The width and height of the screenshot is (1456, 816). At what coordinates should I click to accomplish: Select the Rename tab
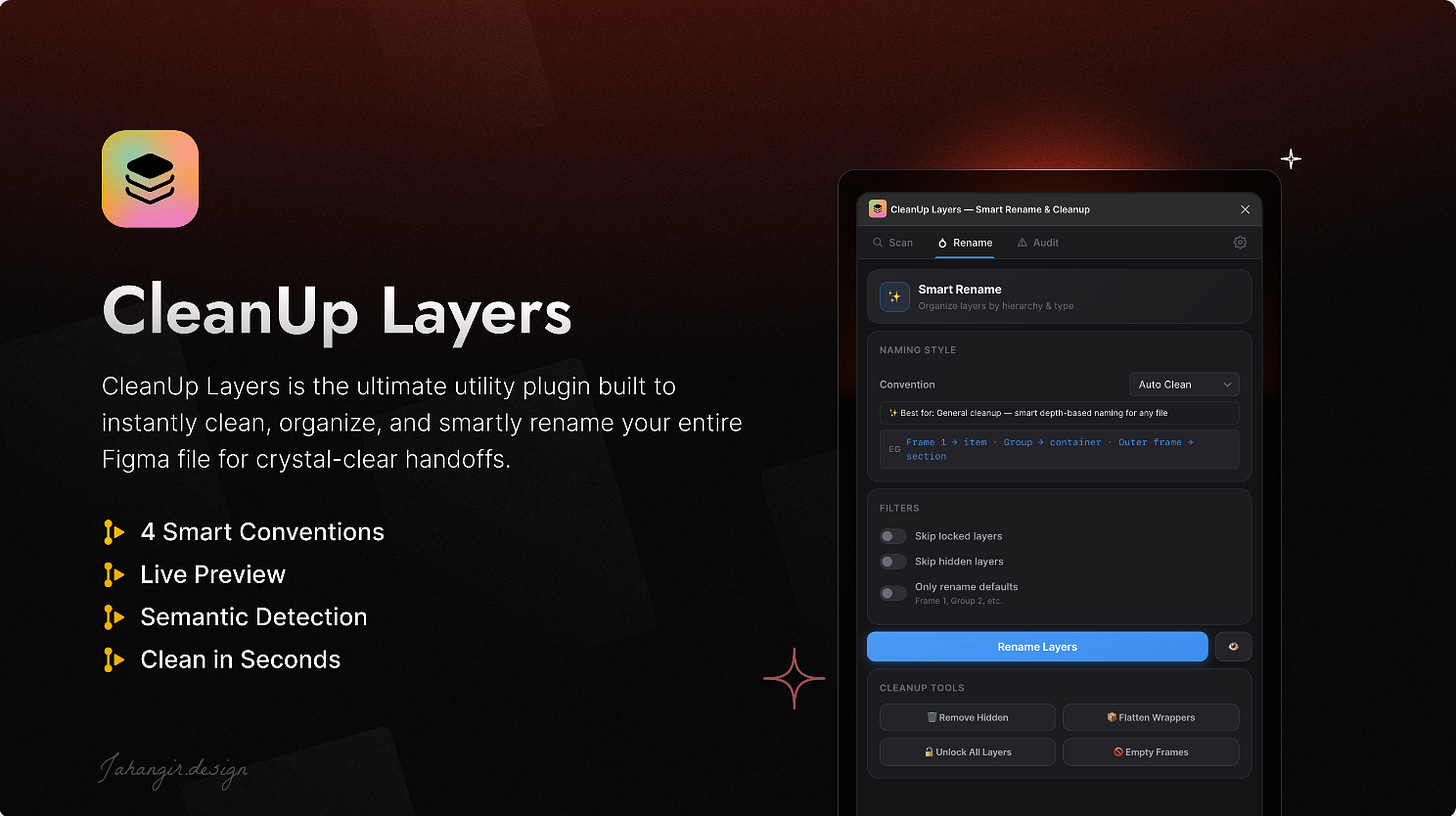click(x=965, y=242)
